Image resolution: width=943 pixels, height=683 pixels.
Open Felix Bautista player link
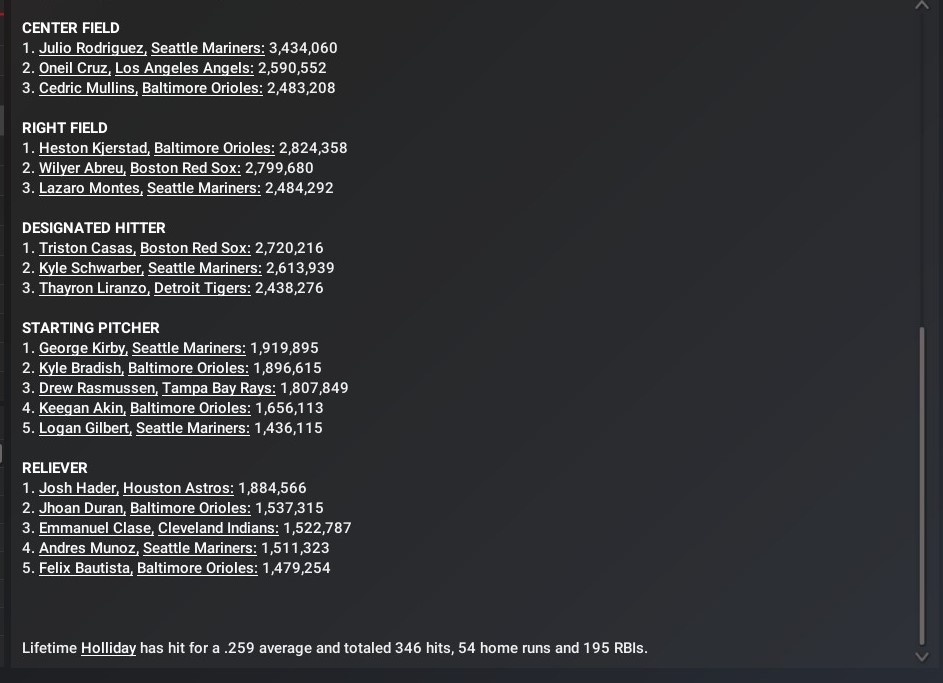pyautogui.click(x=85, y=568)
